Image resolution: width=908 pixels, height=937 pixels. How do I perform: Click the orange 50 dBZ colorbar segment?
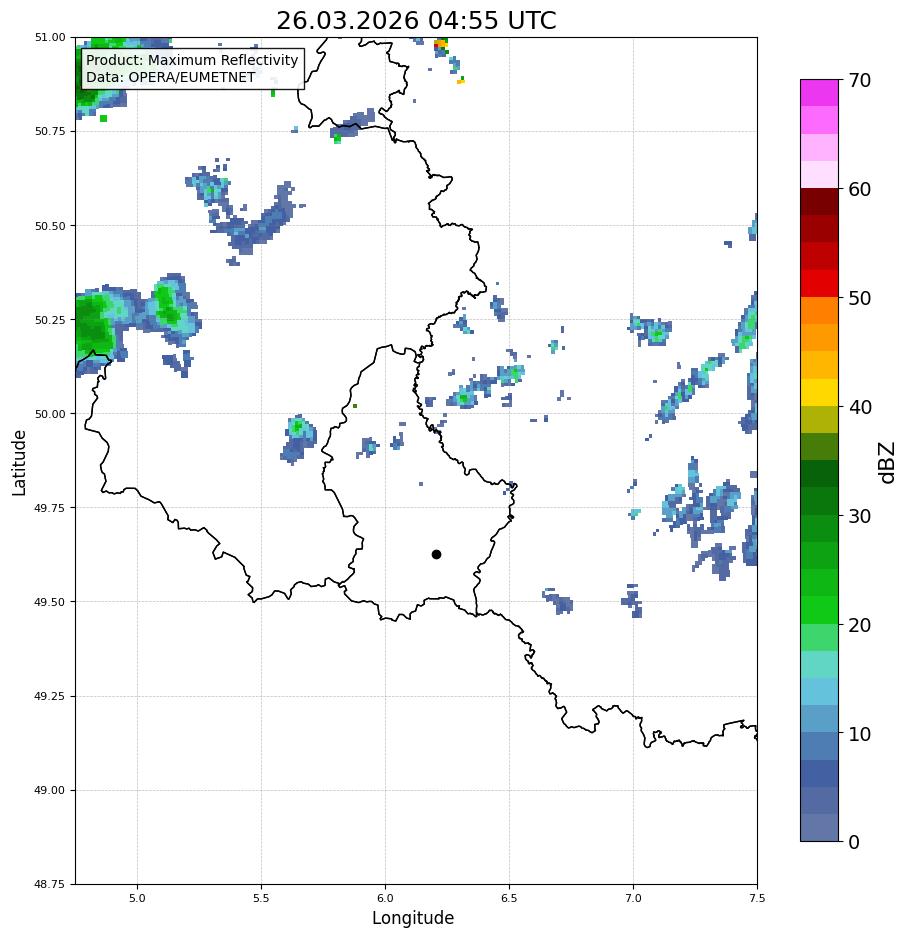tap(820, 310)
